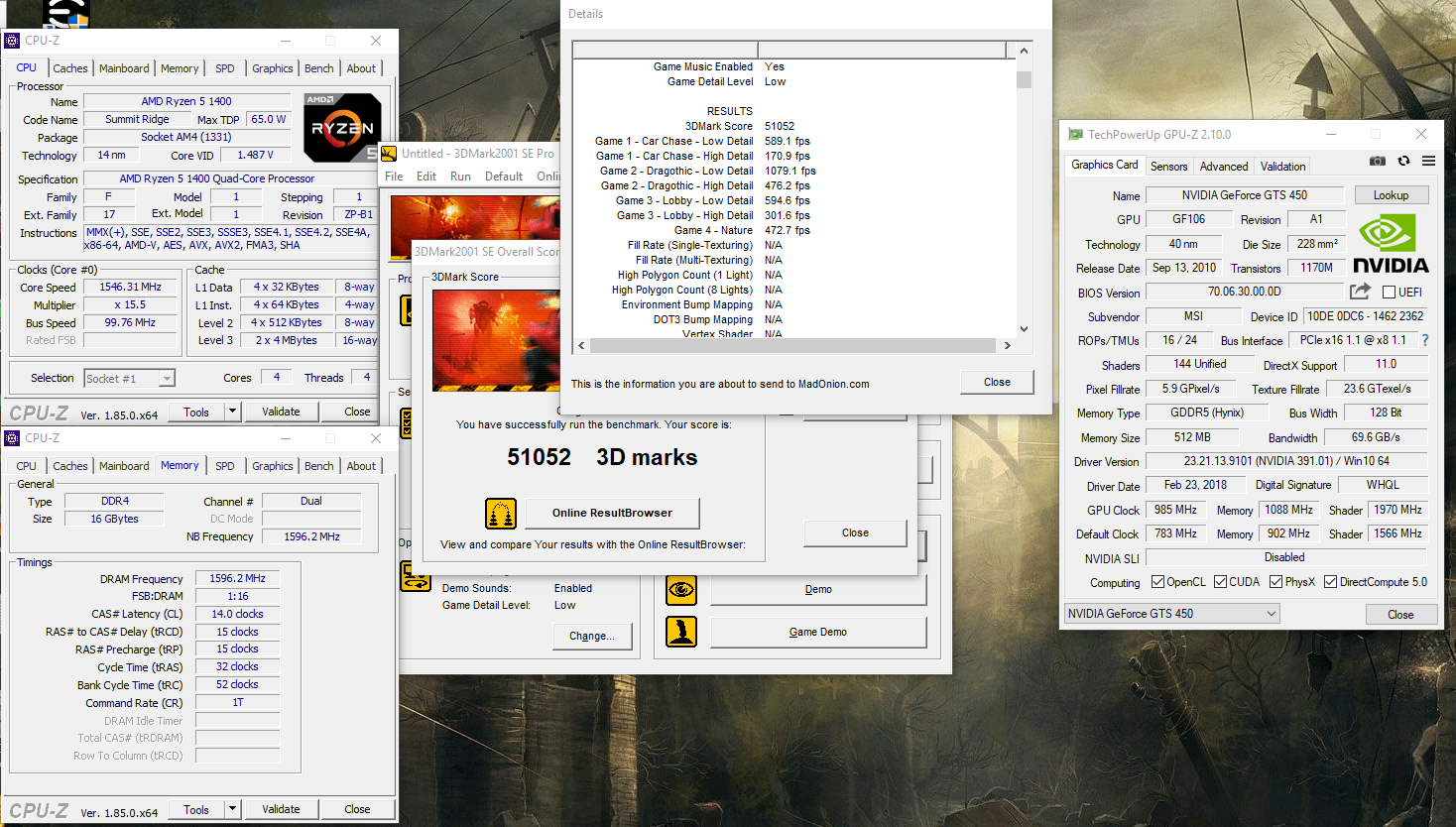This screenshot has width=1456, height=827.
Task: Click Validate in the top CPU-Z window
Action: (281, 412)
